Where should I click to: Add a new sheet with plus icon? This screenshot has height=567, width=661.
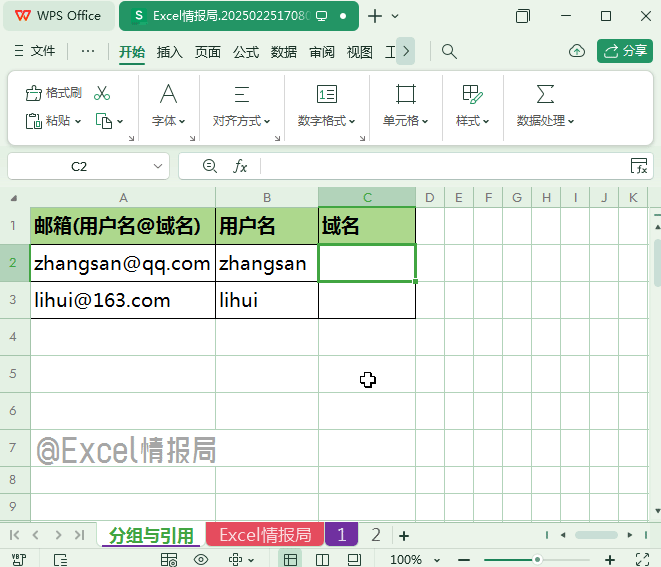[404, 536]
